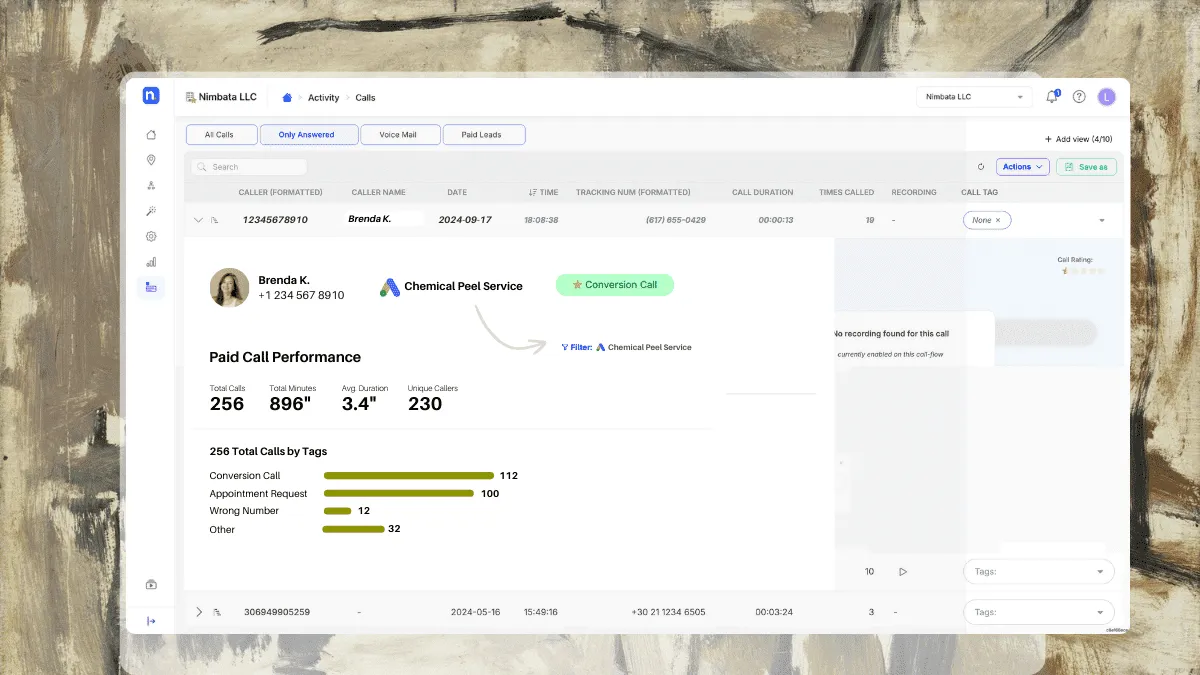Click the hierarchy nodes sidebar icon

151,185
